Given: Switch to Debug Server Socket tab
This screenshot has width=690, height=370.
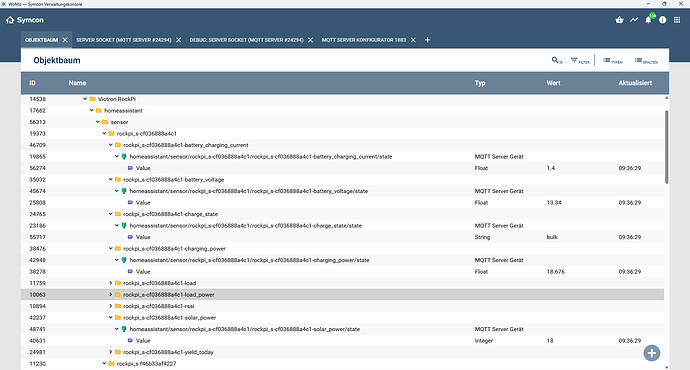Looking at the screenshot, I should 246,40.
